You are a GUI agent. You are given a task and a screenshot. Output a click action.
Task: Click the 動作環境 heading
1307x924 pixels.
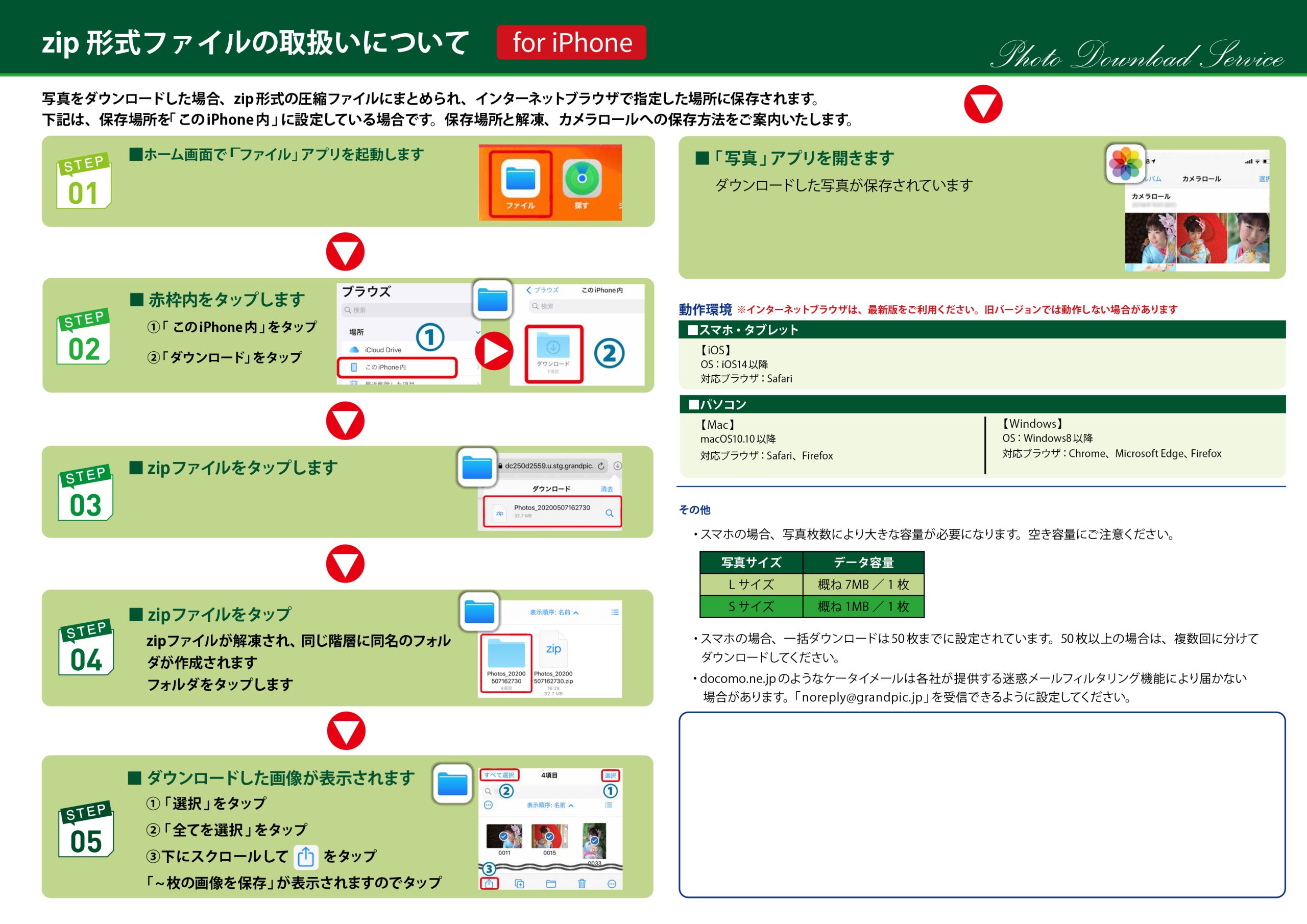tap(705, 310)
